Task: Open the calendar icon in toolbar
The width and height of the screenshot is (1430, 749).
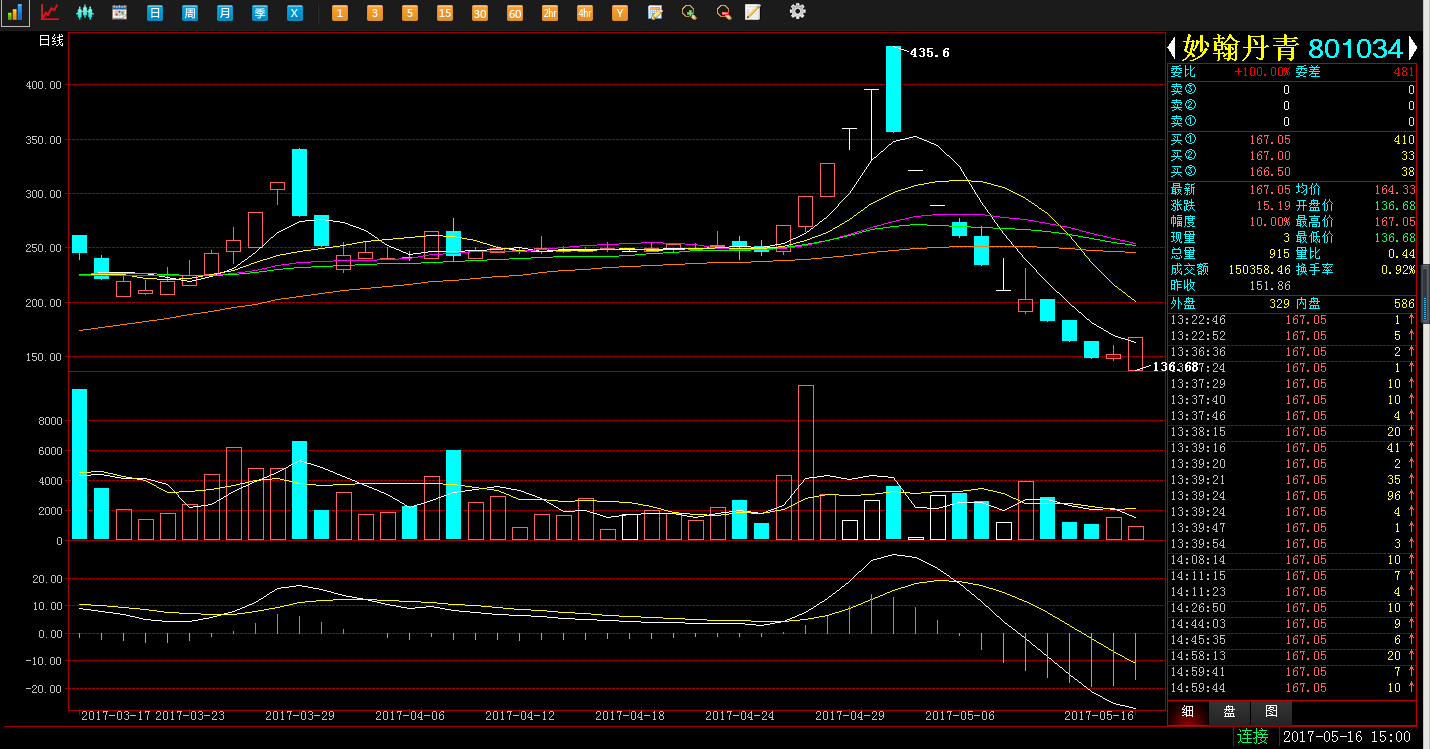Action: click(x=119, y=13)
